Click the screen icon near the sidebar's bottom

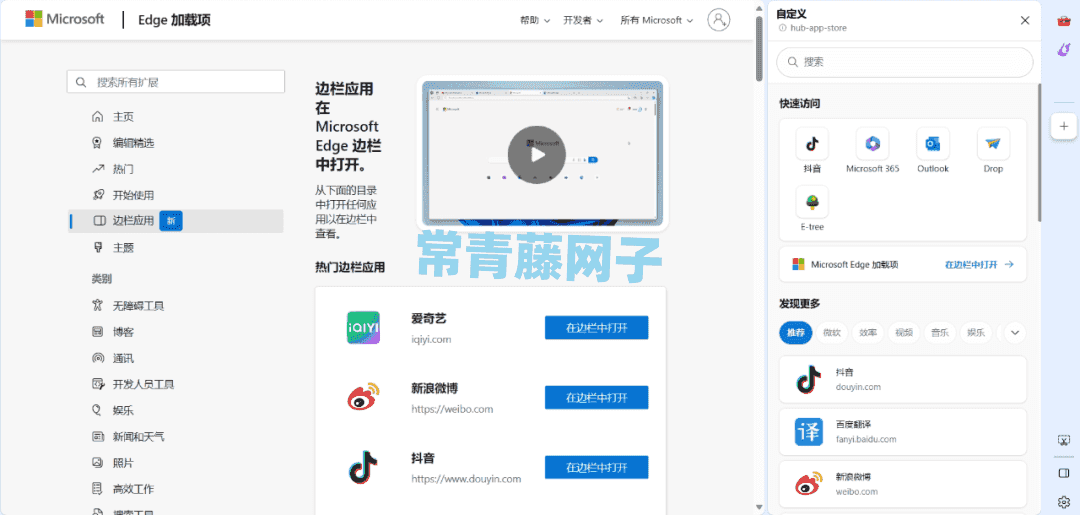[1063, 439]
